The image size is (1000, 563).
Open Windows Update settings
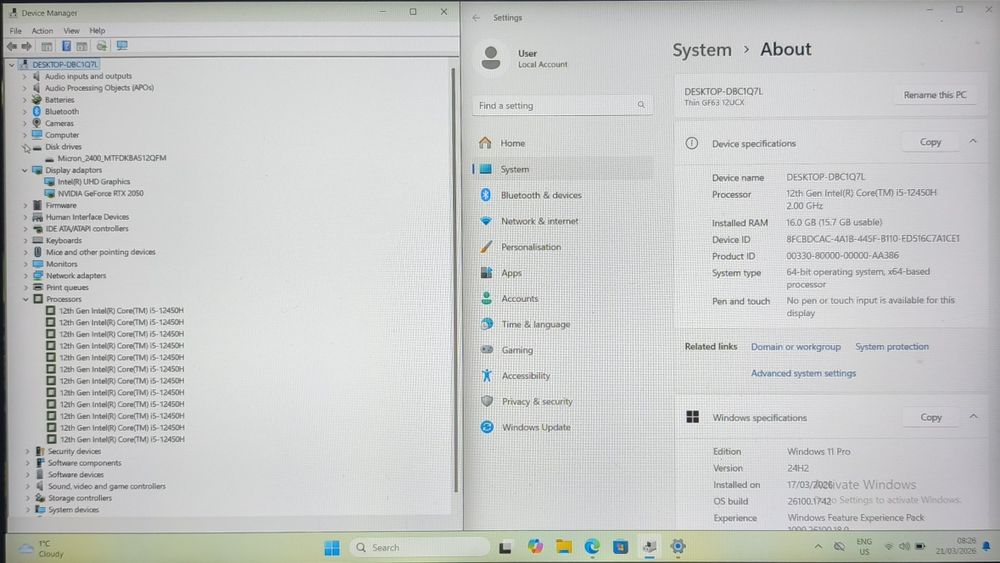point(562,427)
